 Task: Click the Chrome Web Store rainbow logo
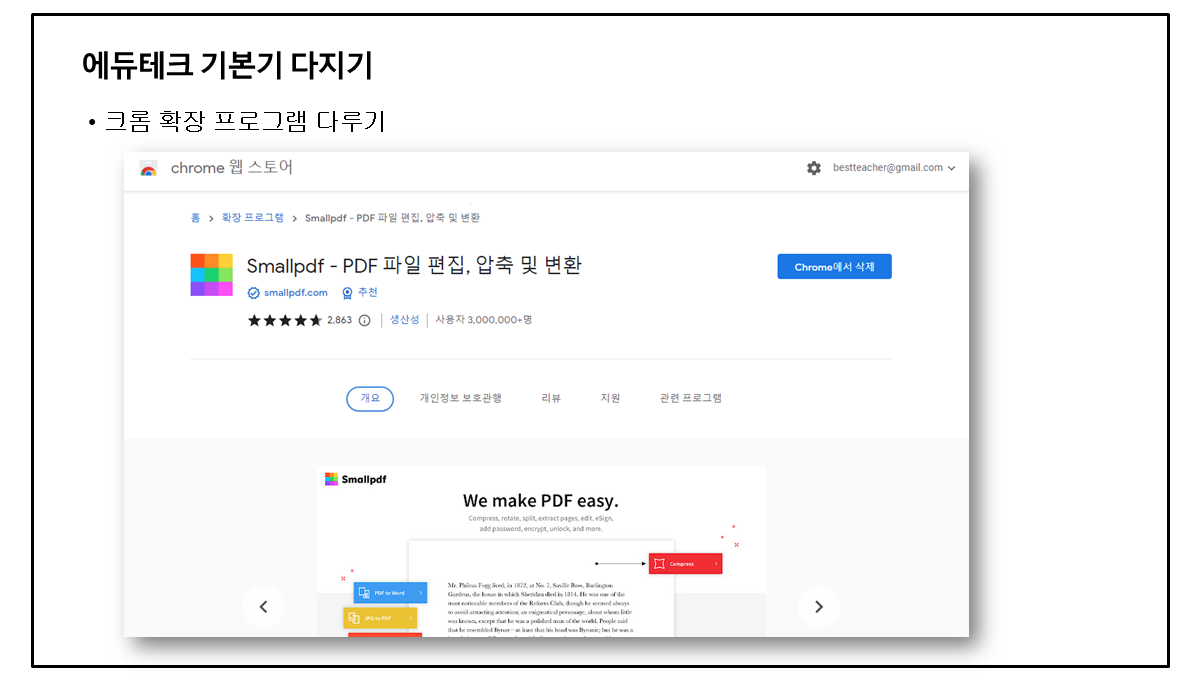(148, 168)
